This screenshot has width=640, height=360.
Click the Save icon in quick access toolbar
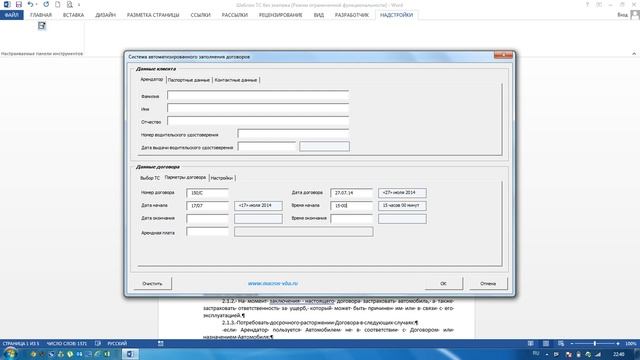19,4
